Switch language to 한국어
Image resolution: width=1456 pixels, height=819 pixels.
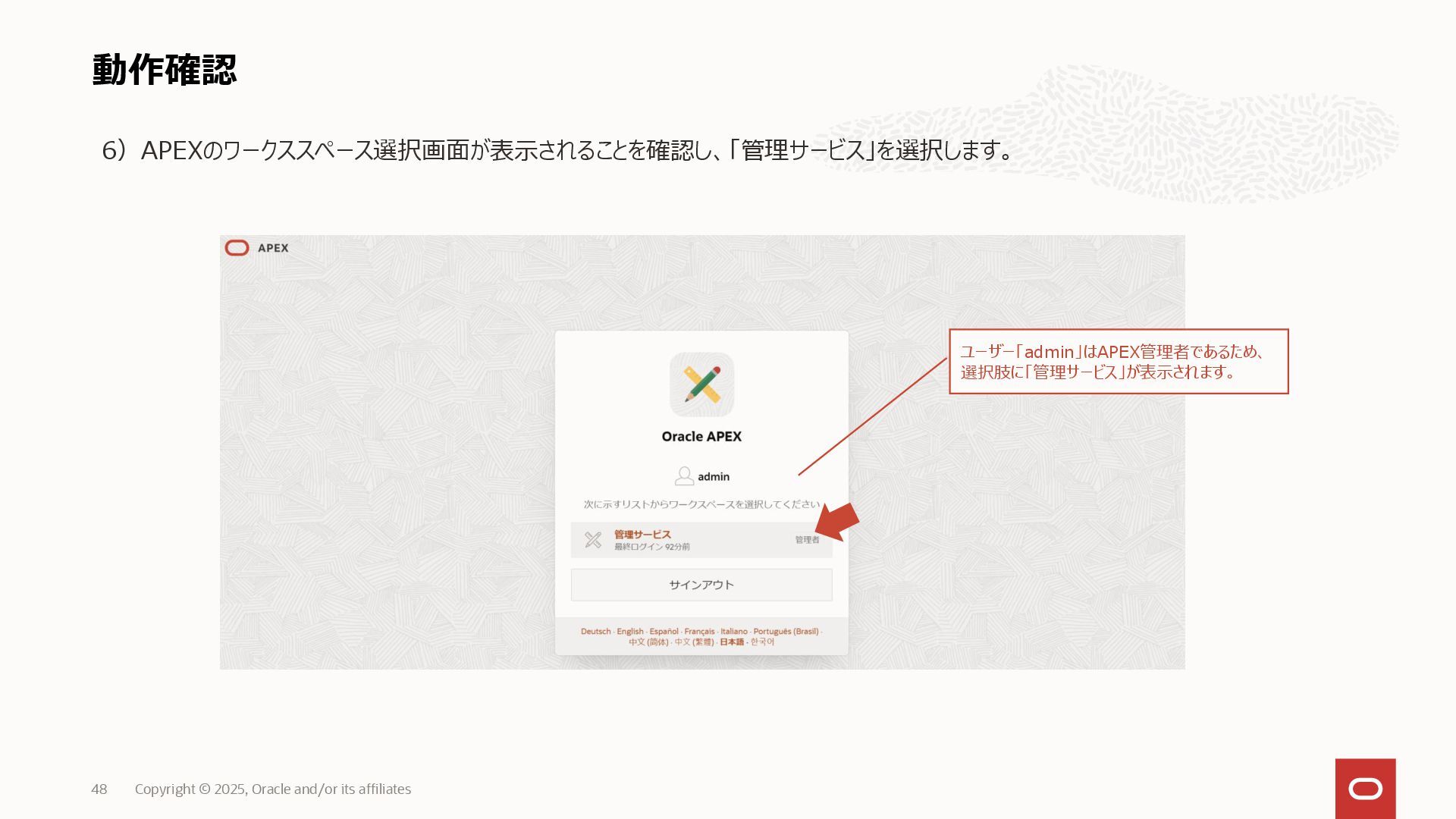pyautogui.click(x=762, y=642)
